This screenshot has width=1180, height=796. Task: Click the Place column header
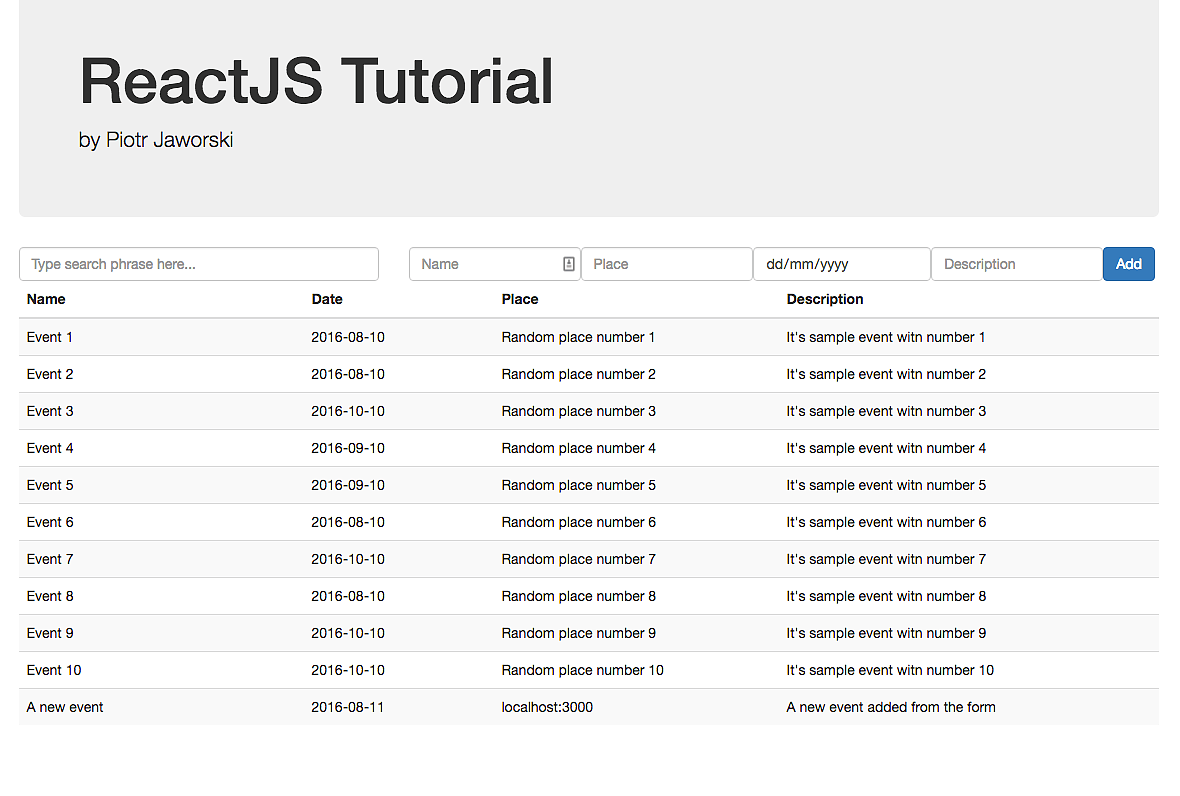pyautogui.click(x=520, y=299)
